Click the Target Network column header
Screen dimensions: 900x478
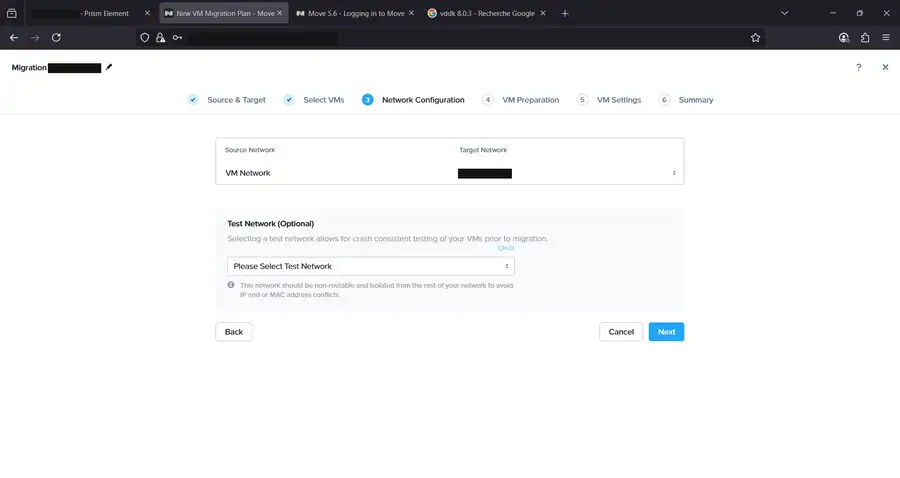(x=483, y=150)
